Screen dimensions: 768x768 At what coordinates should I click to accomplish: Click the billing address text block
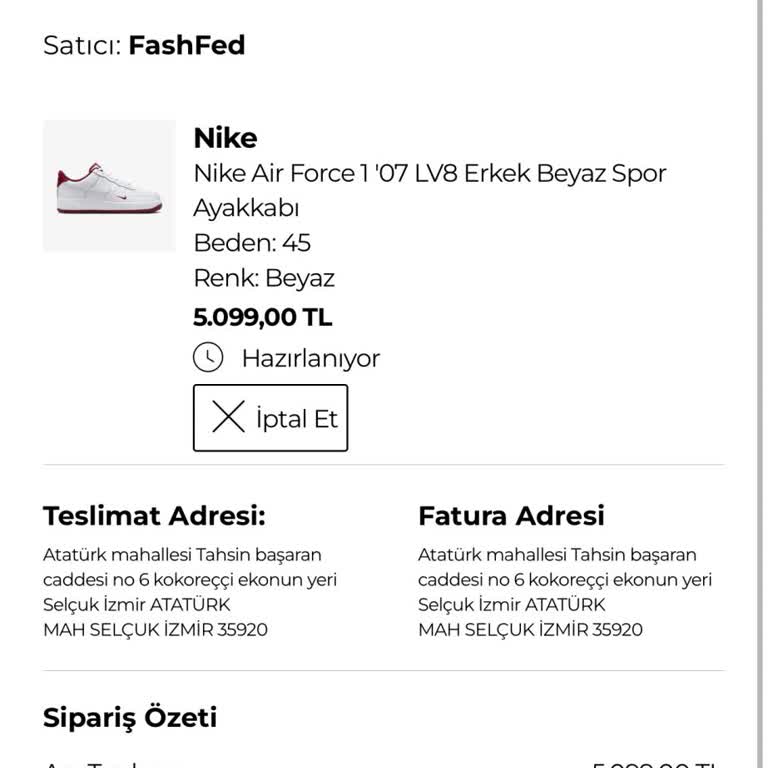(565, 592)
